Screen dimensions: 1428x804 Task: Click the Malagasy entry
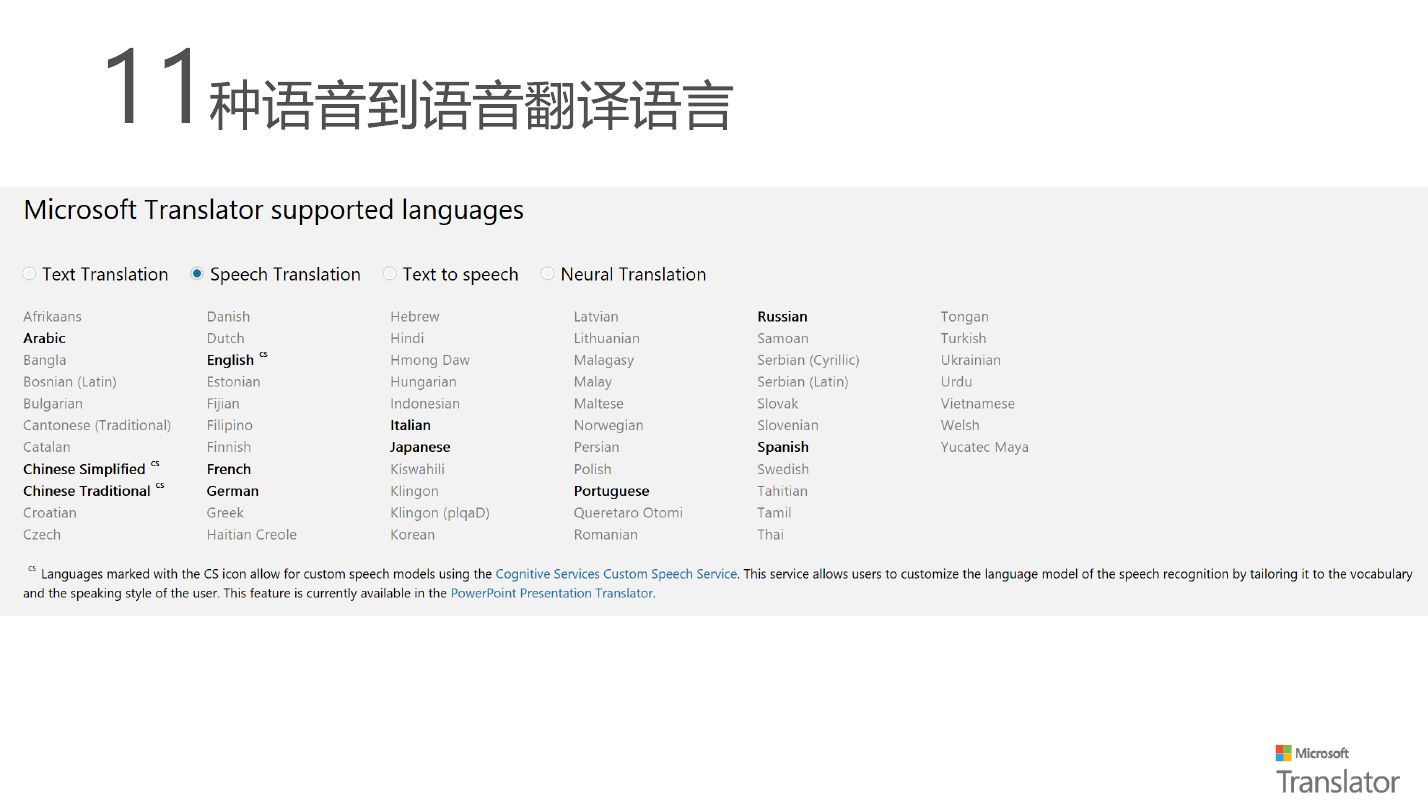click(604, 360)
